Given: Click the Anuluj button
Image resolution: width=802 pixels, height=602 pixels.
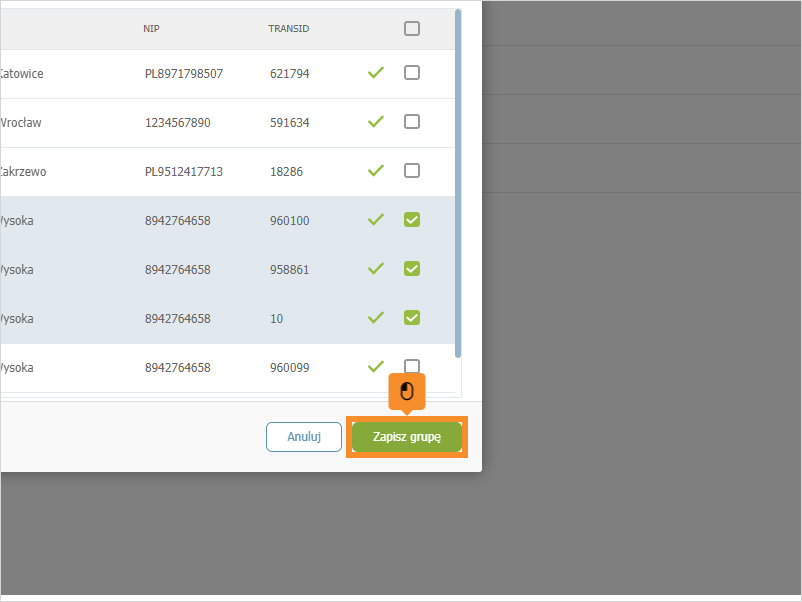Looking at the screenshot, I should 304,437.
